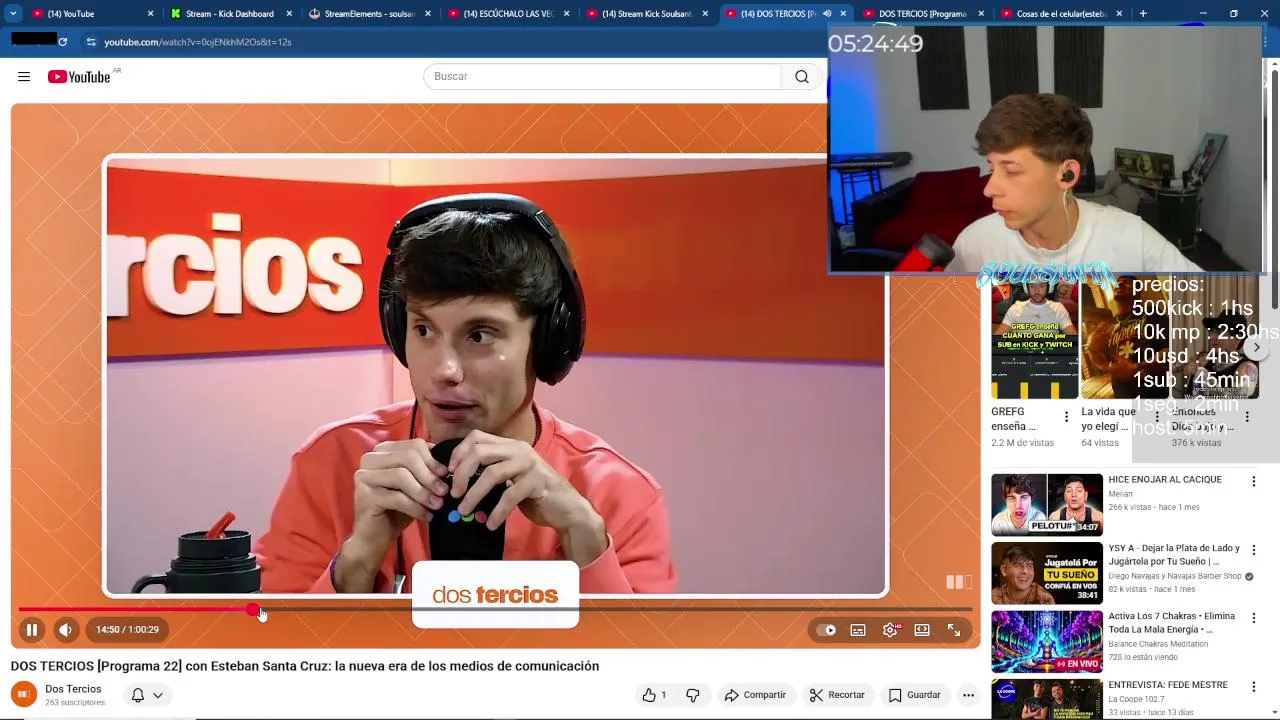The image size is (1280, 720).
Task: Click the 14:50 / 1:00:29 time display
Action: pos(127,630)
